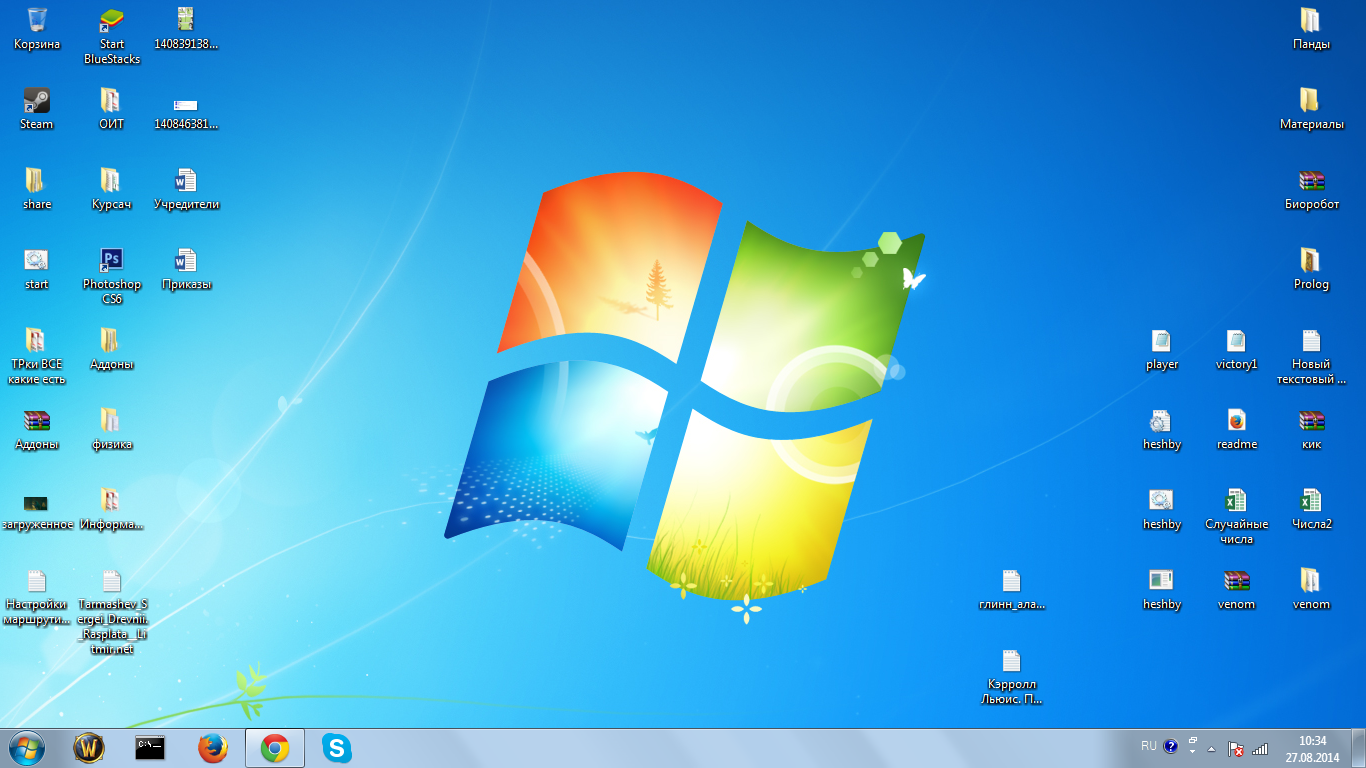Click the RU input language indicator
The height and width of the screenshot is (768, 1366).
[1149, 746]
